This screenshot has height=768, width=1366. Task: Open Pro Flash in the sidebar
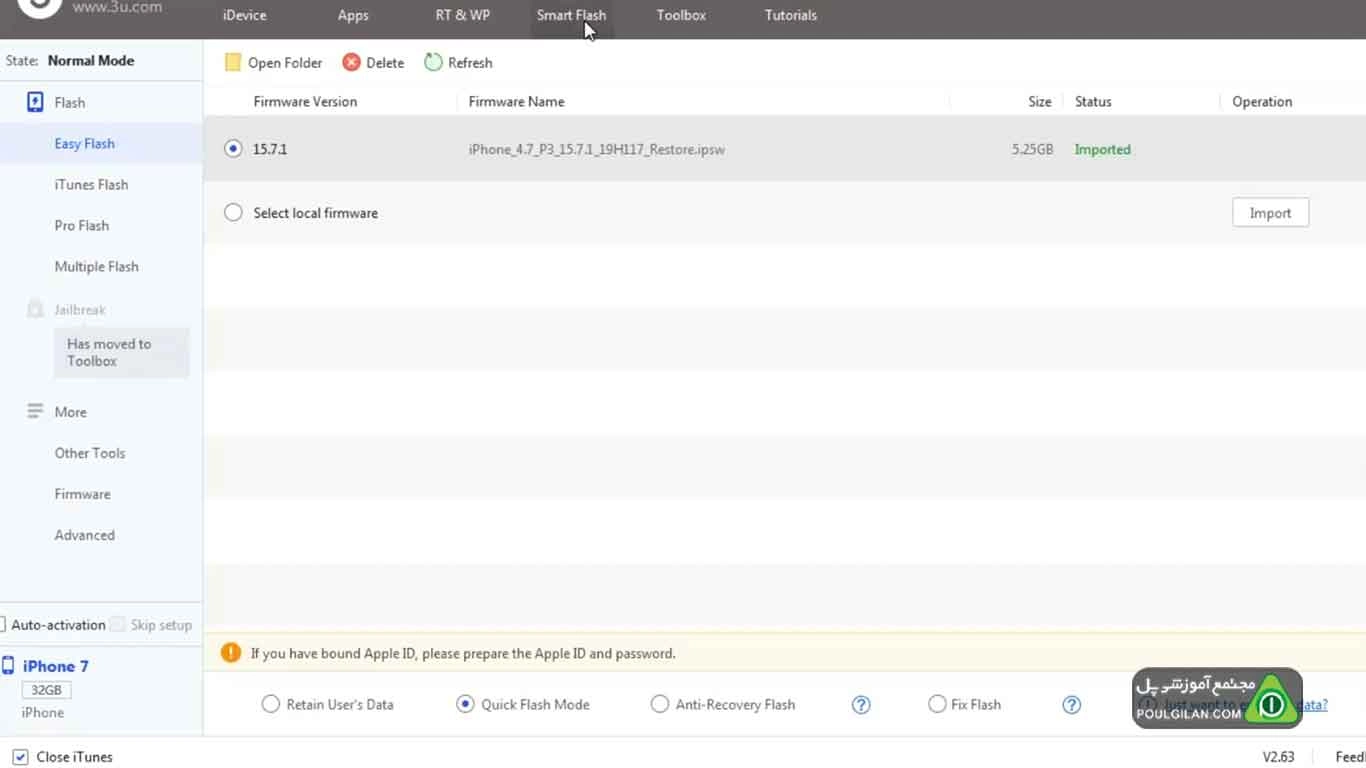[82, 225]
